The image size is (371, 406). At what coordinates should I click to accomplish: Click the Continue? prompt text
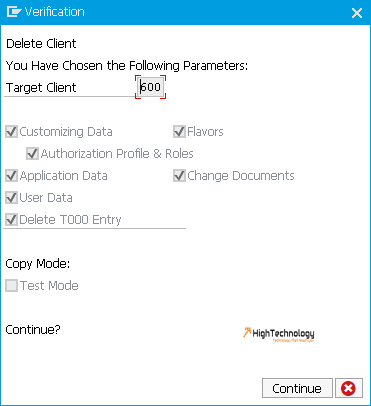[x=33, y=330]
